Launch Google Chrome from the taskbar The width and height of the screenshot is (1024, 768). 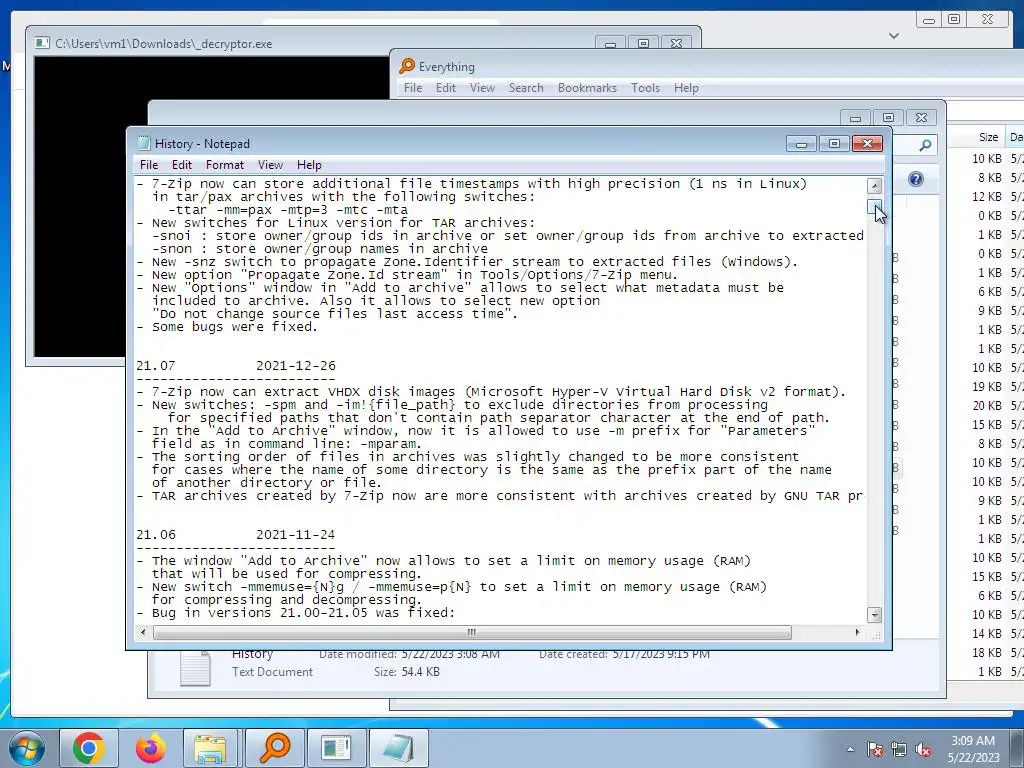(88, 748)
